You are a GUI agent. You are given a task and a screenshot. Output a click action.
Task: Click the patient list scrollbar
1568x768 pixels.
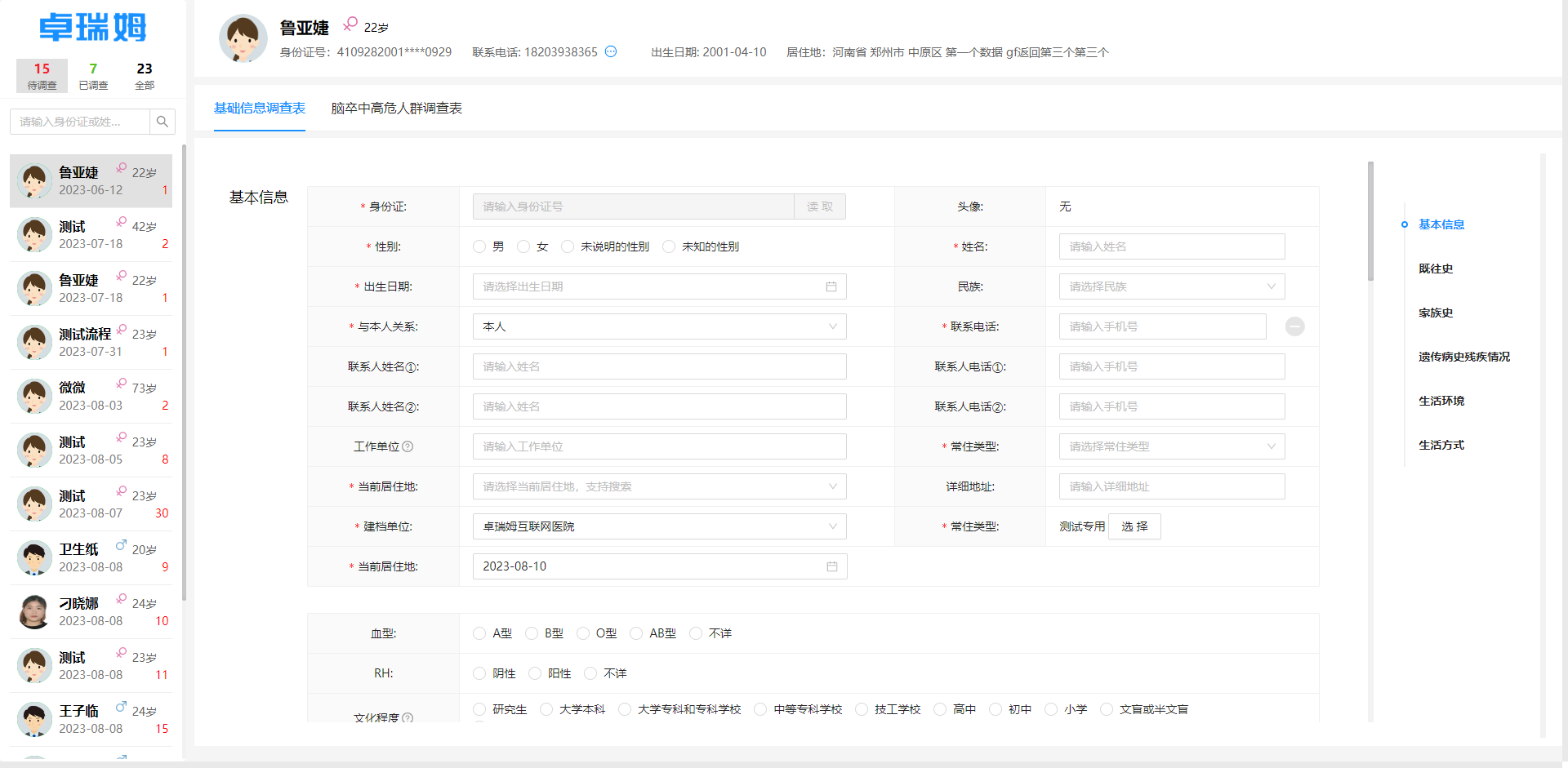[184, 372]
